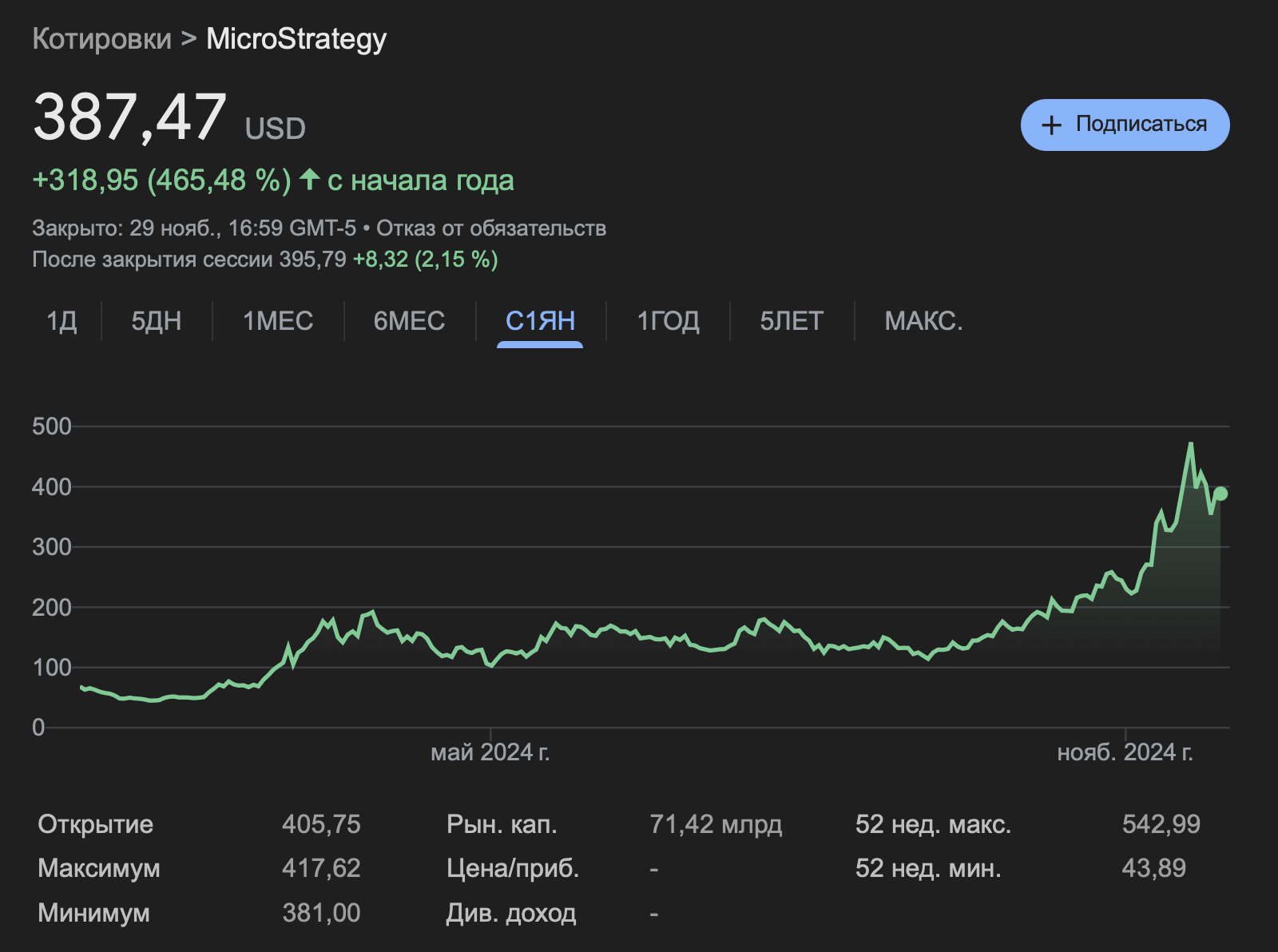Click the 100 y-axis label

coord(51,668)
